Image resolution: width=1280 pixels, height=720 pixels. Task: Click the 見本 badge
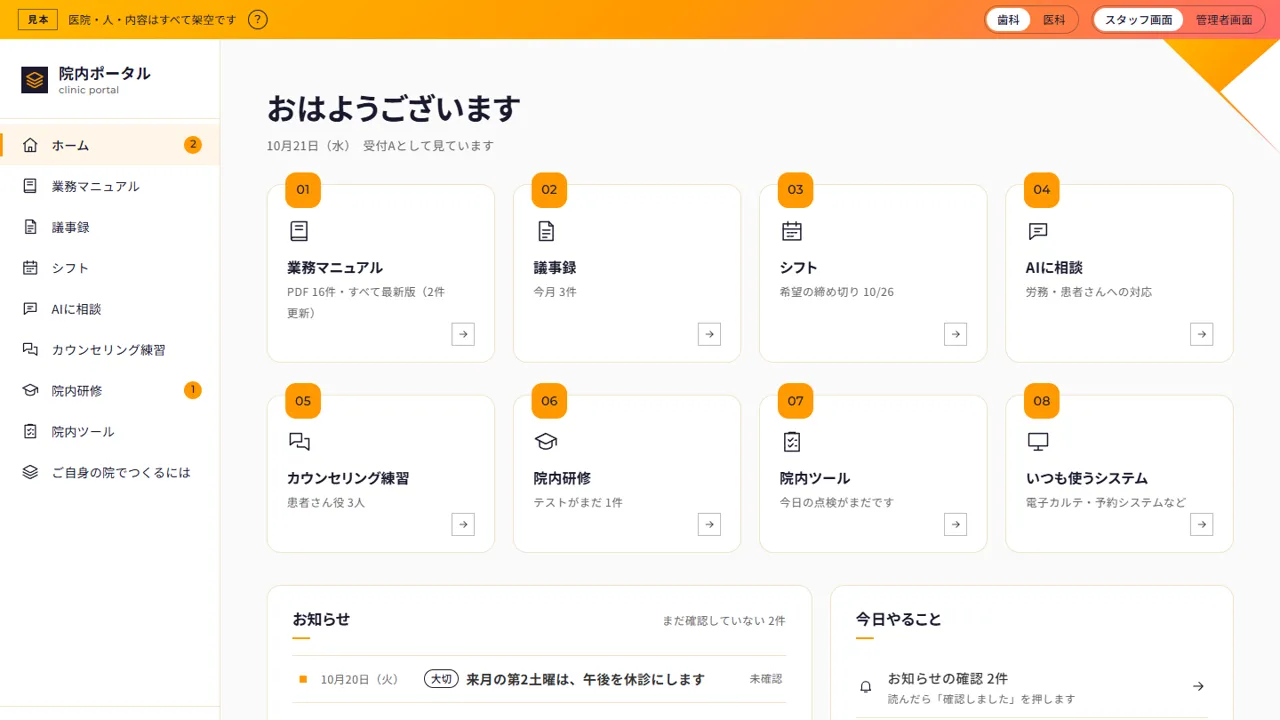38,20
